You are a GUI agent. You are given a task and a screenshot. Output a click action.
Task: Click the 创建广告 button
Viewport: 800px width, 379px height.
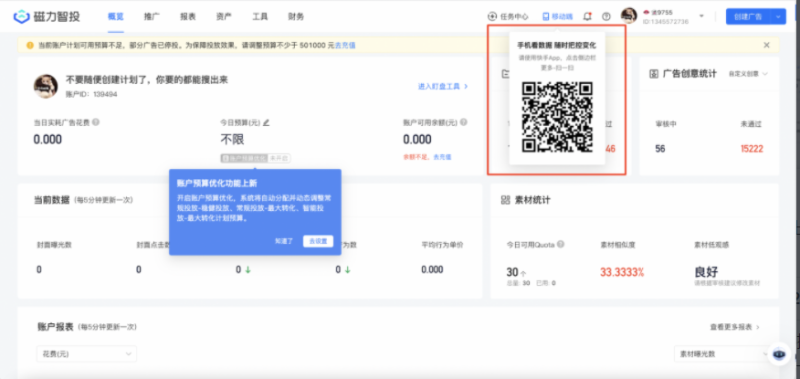748,16
